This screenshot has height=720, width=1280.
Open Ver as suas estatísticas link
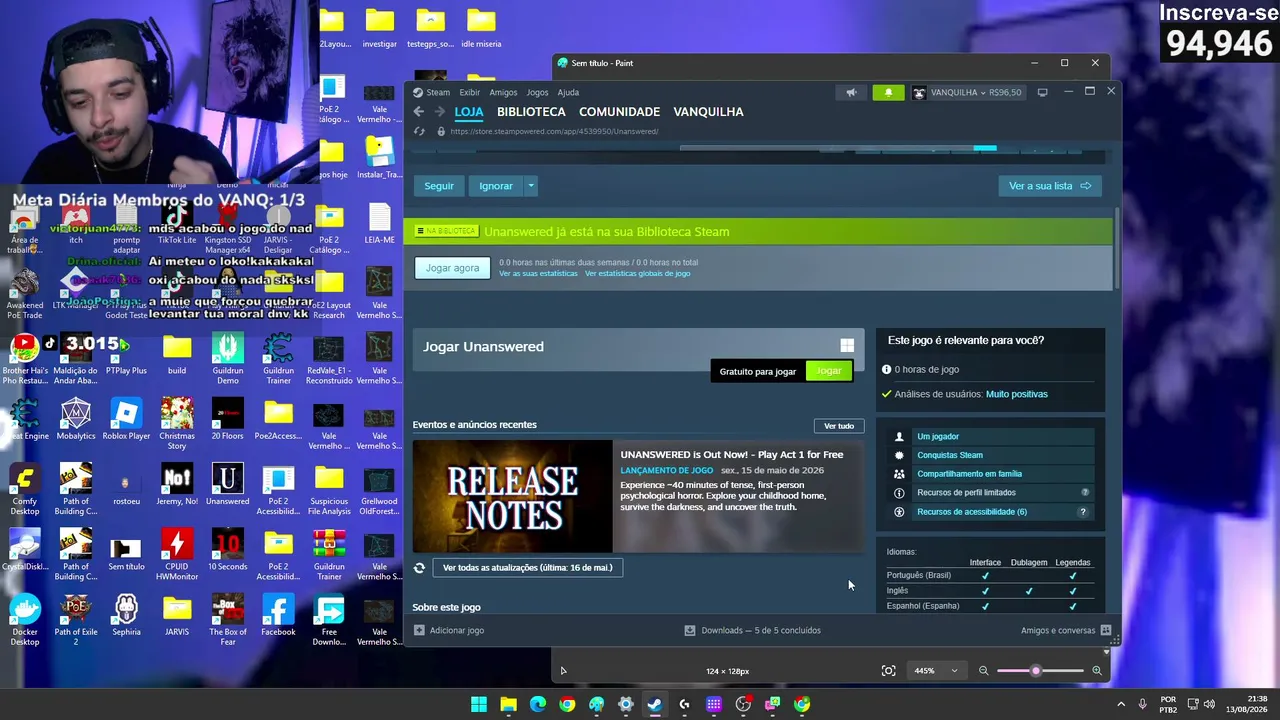(x=538, y=274)
